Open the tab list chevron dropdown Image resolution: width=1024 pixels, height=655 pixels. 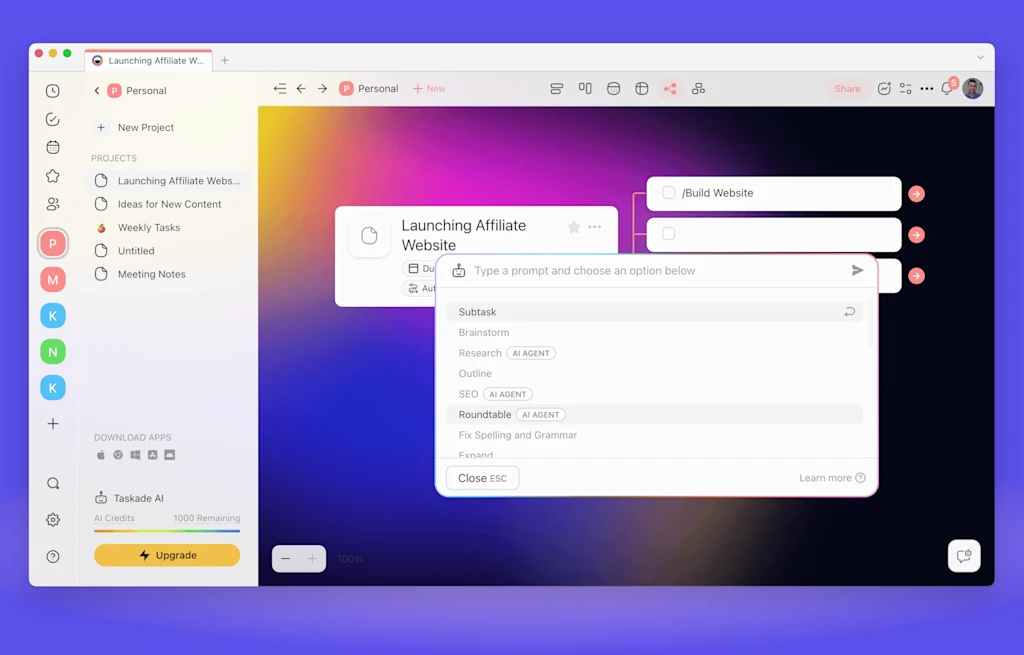click(980, 58)
